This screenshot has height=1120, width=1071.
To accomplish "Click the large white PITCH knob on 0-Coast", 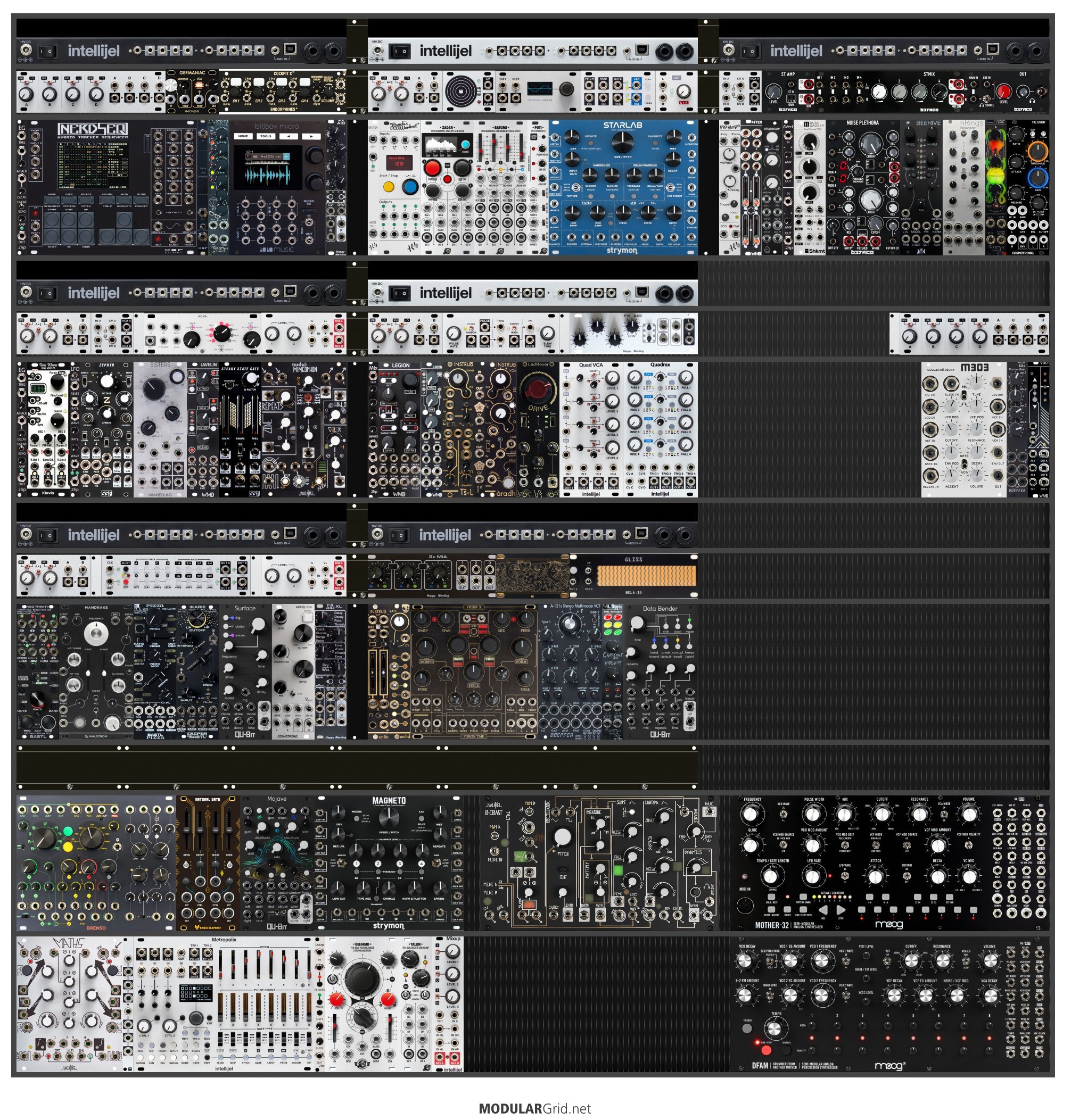I will pos(562,837).
